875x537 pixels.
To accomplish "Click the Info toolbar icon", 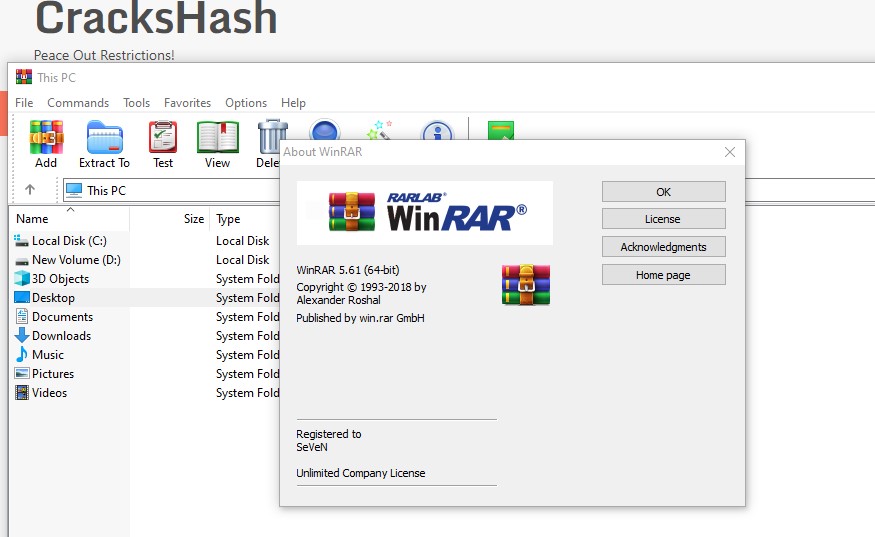I will pyautogui.click(x=438, y=130).
